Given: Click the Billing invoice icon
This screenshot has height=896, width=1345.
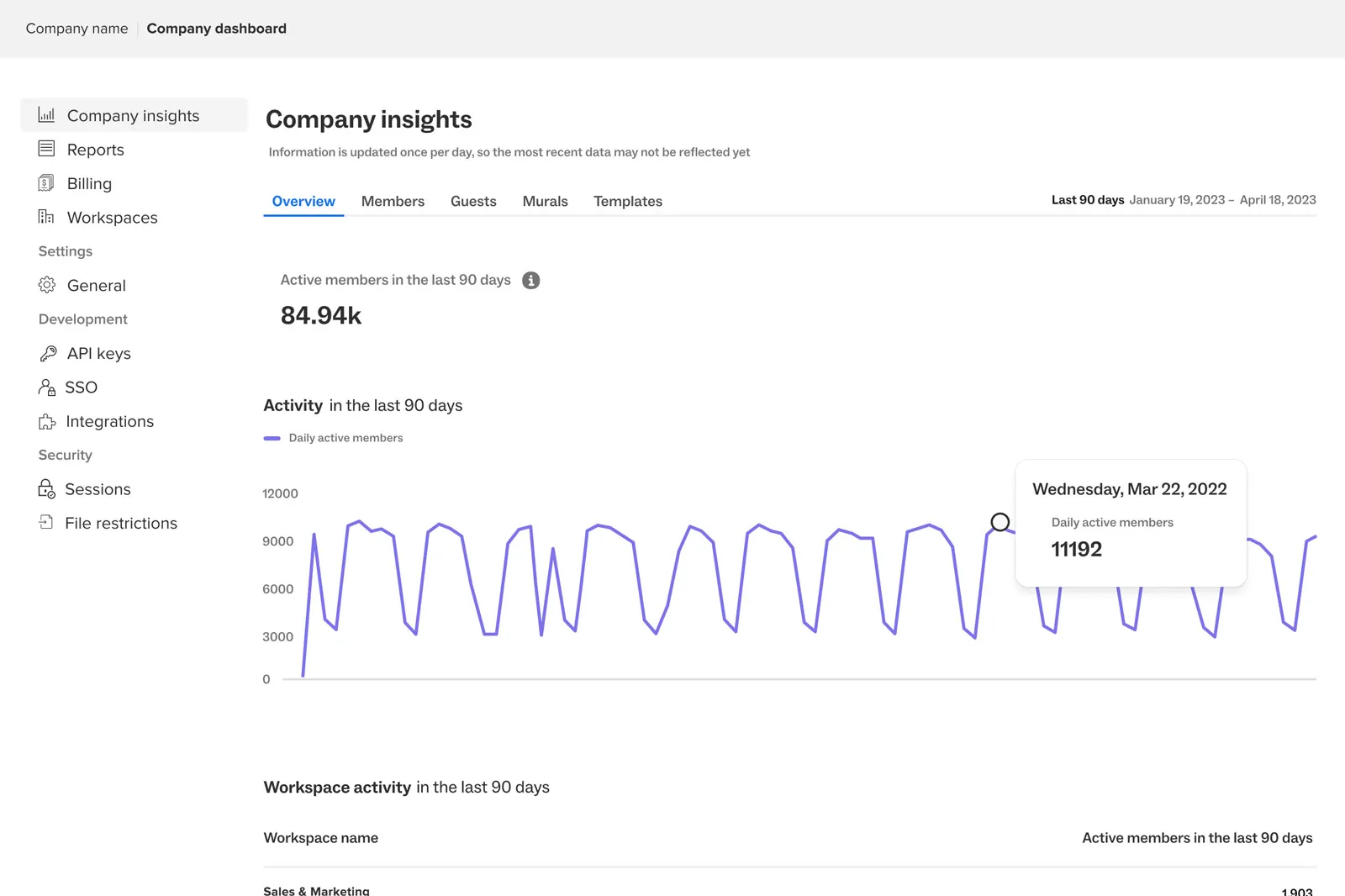Looking at the screenshot, I should [46, 183].
